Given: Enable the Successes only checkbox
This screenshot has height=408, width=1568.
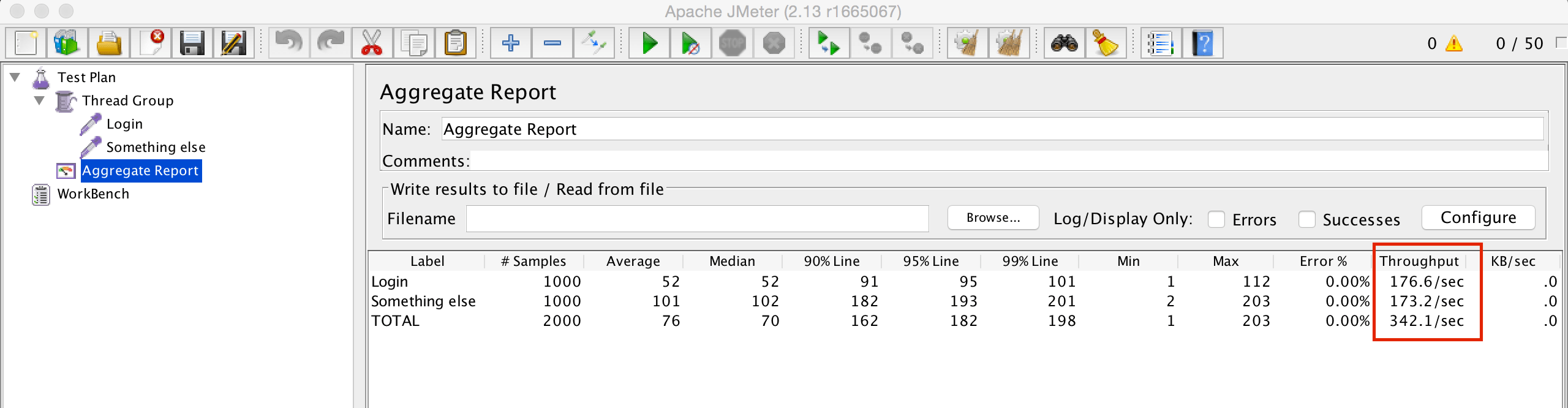Looking at the screenshot, I should click(x=1307, y=219).
